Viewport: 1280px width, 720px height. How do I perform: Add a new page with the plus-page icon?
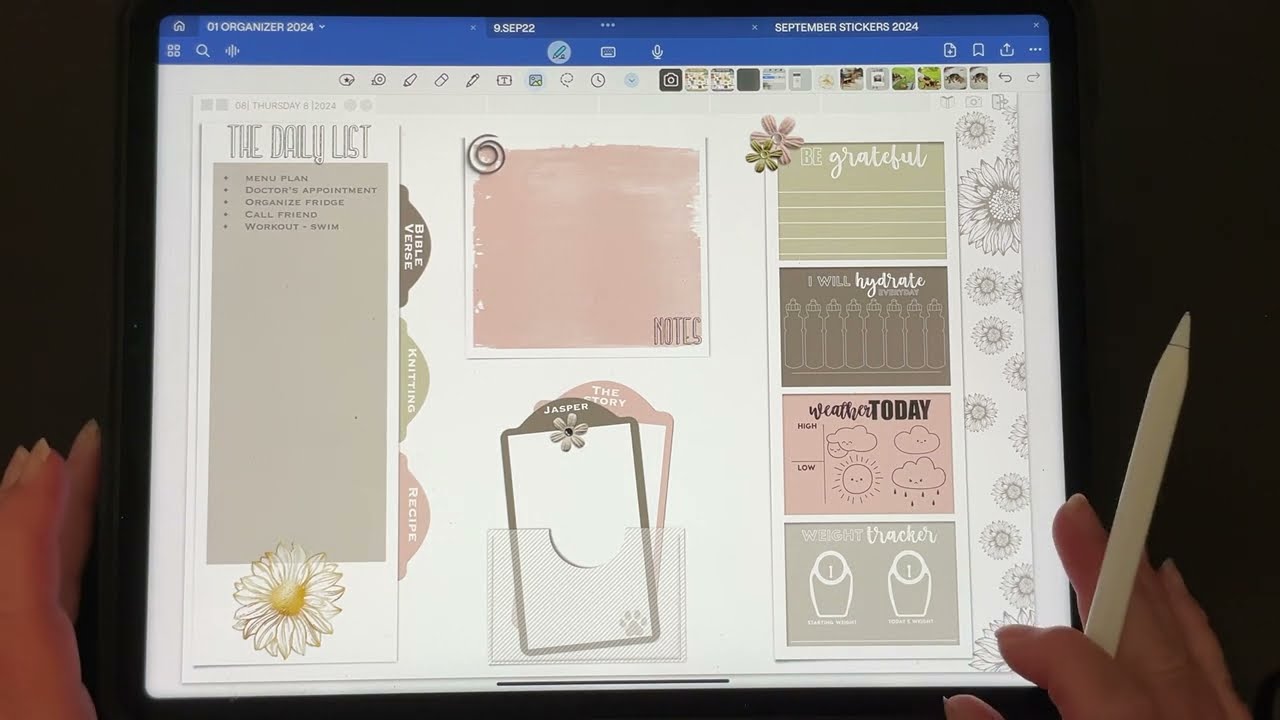tap(950, 50)
